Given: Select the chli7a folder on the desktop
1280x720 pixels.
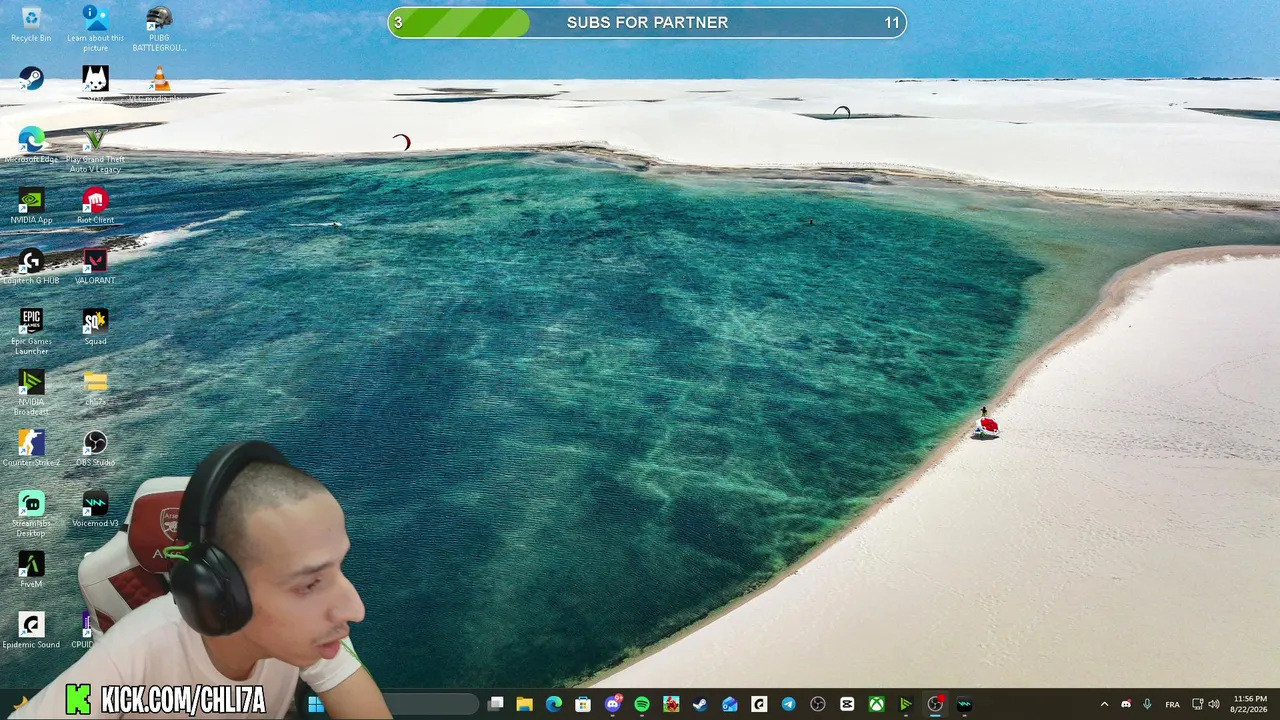Looking at the screenshot, I should point(95,388).
